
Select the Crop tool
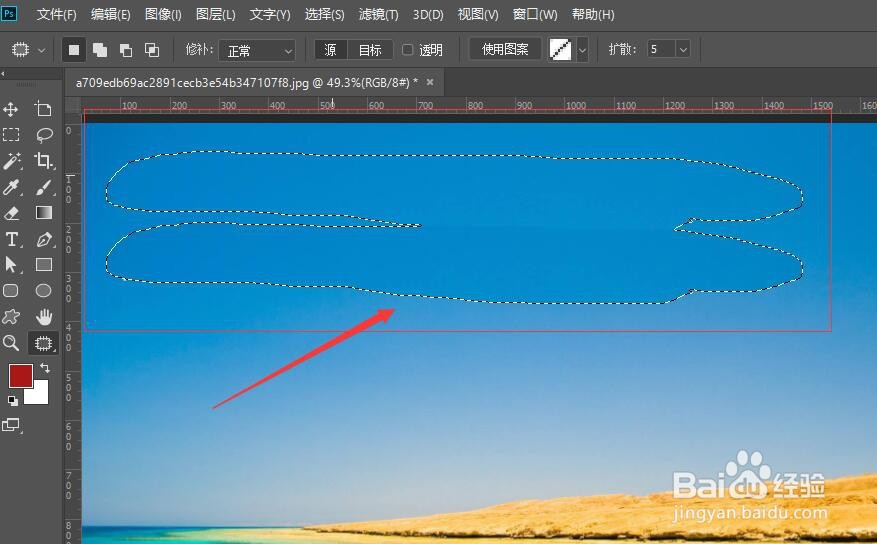(x=43, y=161)
